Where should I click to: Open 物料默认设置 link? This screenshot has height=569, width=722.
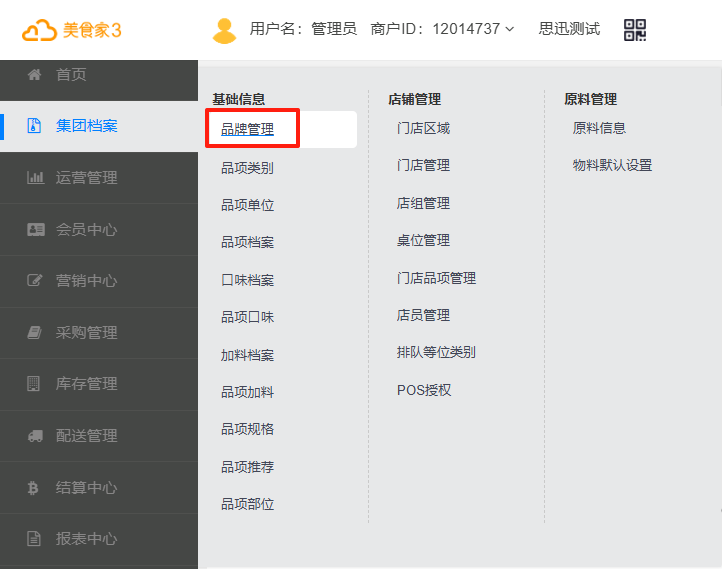pos(612,166)
